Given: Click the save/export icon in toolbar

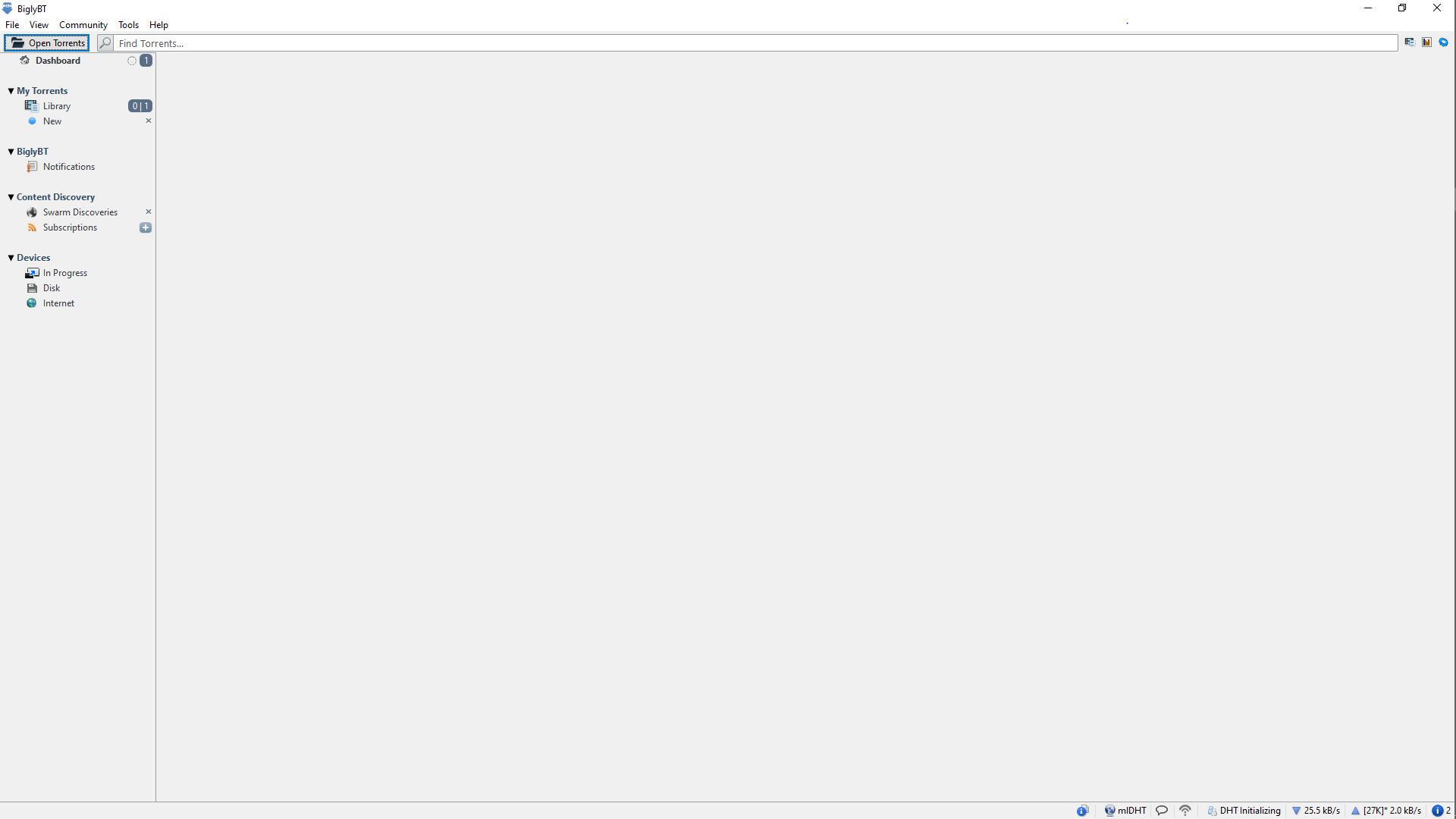Looking at the screenshot, I should click(1409, 42).
